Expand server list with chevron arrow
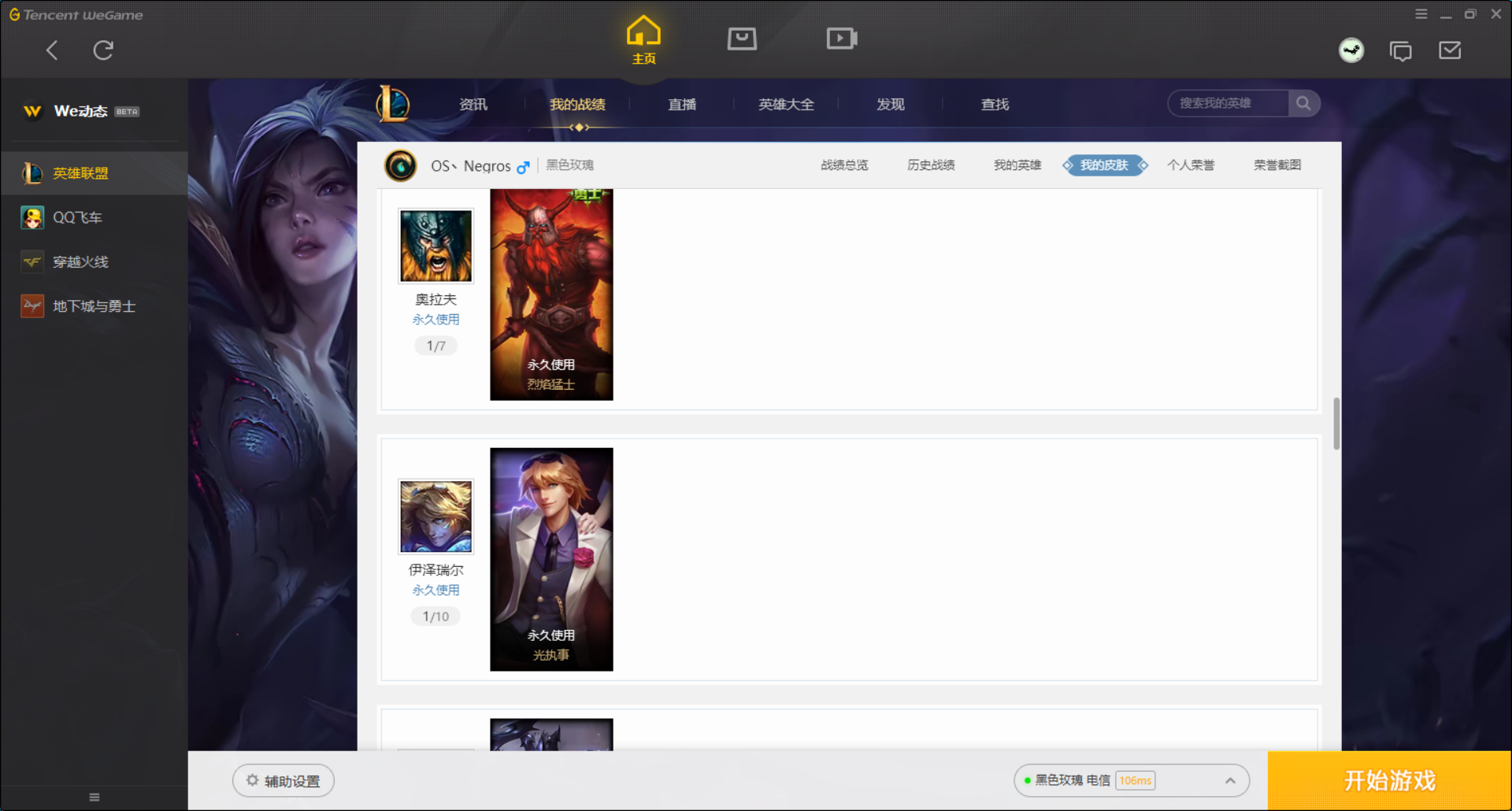The width and height of the screenshot is (1512, 811). coord(1230,781)
